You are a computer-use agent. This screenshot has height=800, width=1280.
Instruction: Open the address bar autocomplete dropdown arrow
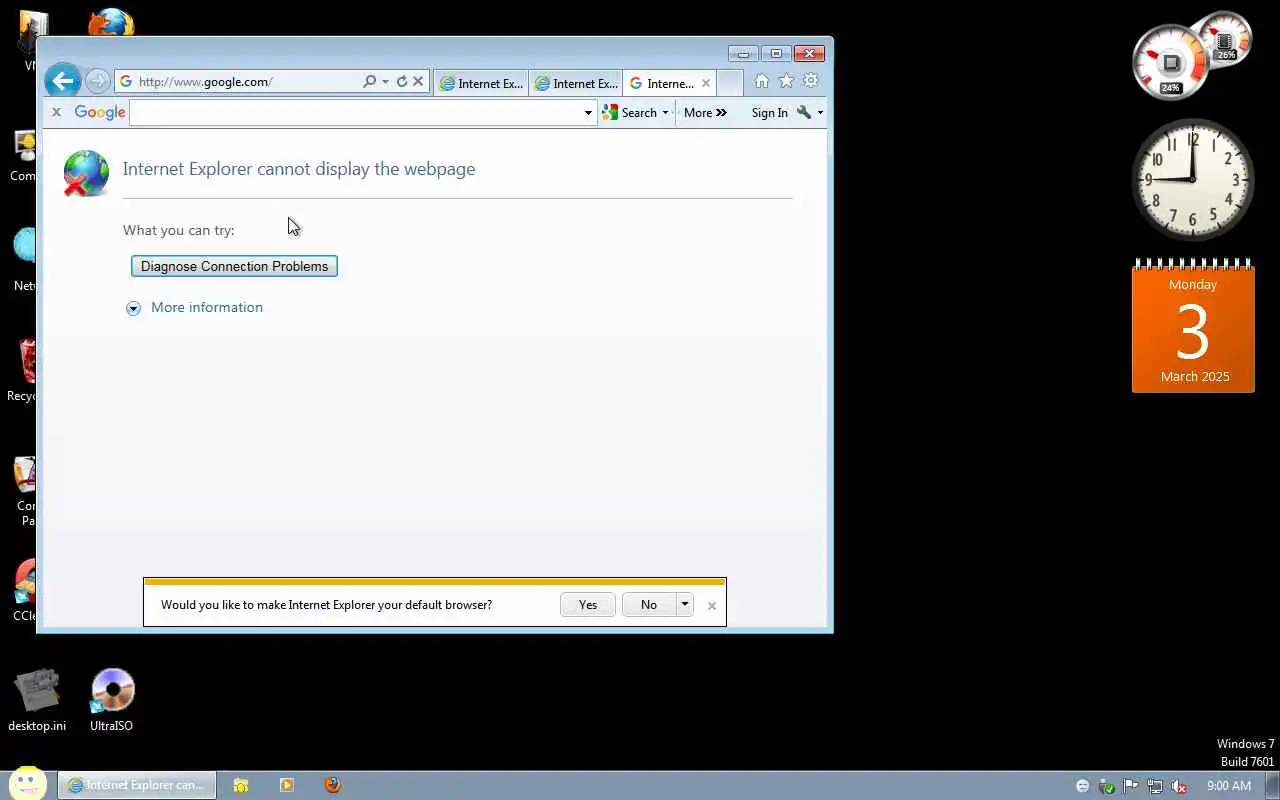tap(385, 82)
